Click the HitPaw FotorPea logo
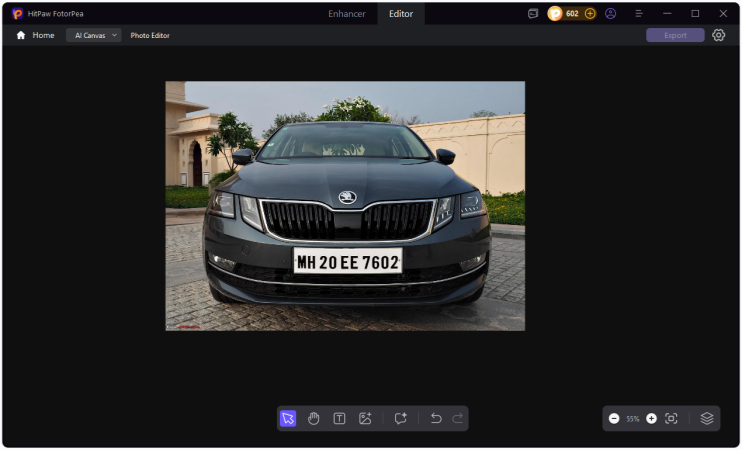Viewport: 742px width, 450px height. click(x=18, y=14)
